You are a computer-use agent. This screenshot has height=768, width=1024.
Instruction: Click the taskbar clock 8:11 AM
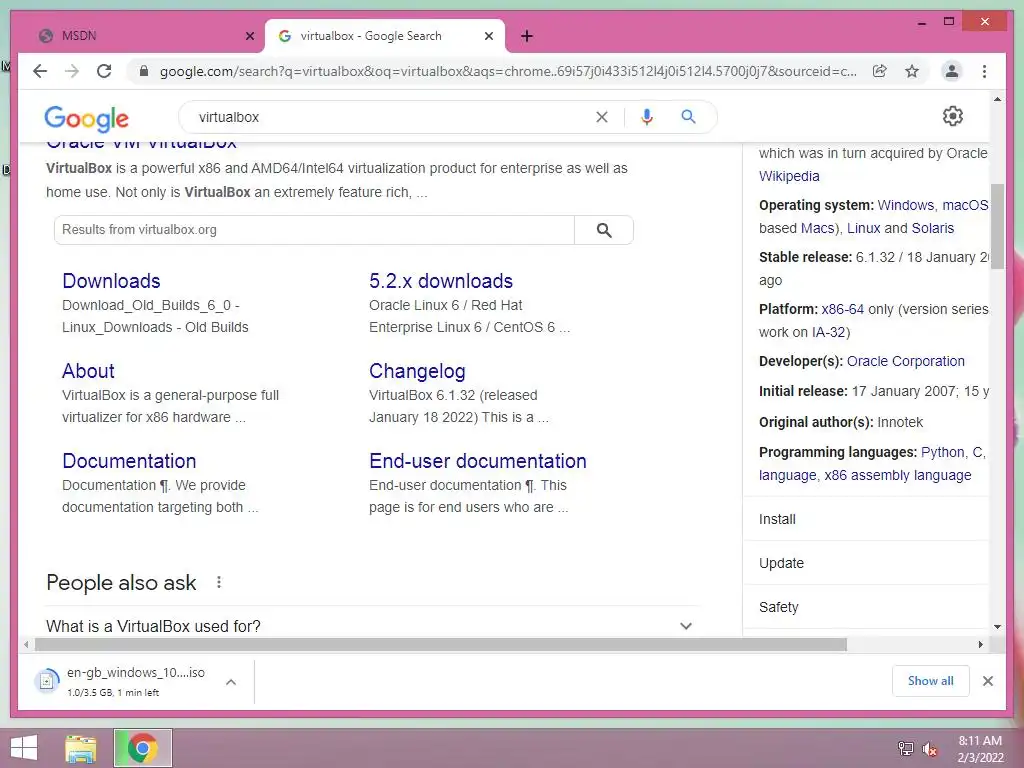pos(980,741)
